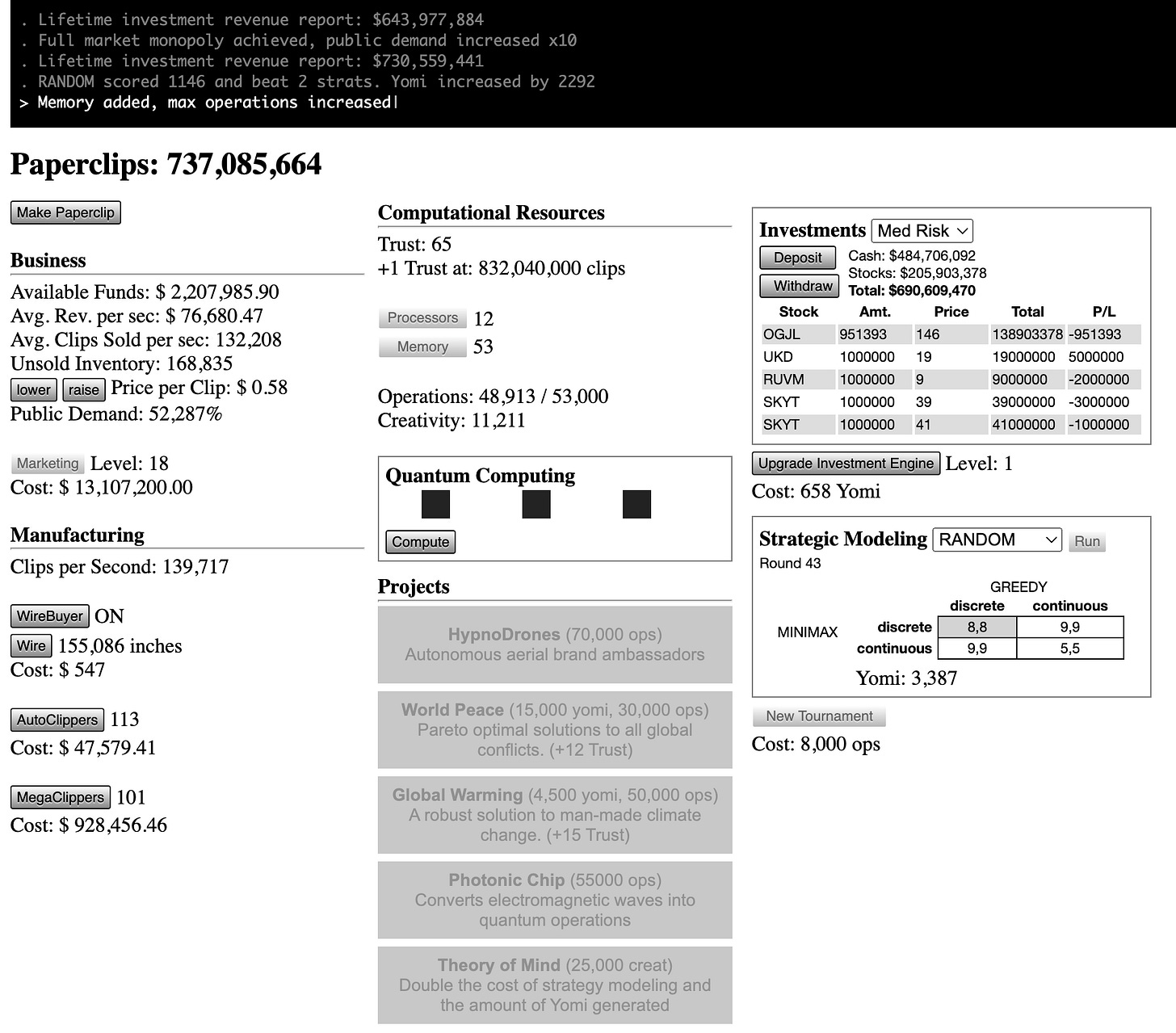The height and width of the screenshot is (1033, 1176).
Task: Click the Quantum Compute button
Action: pos(421,542)
